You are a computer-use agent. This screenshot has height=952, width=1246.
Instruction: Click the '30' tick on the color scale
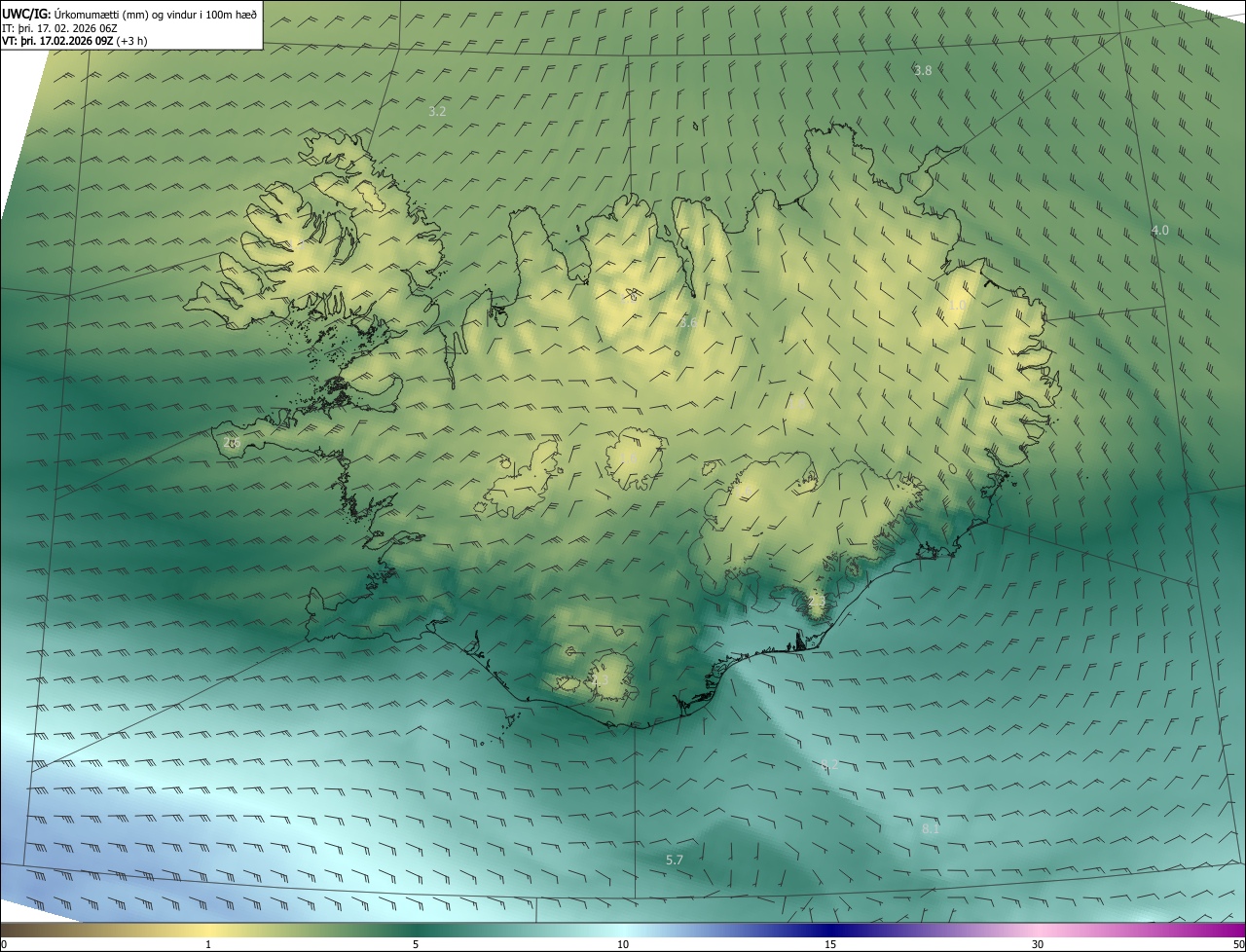[1038, 945]
